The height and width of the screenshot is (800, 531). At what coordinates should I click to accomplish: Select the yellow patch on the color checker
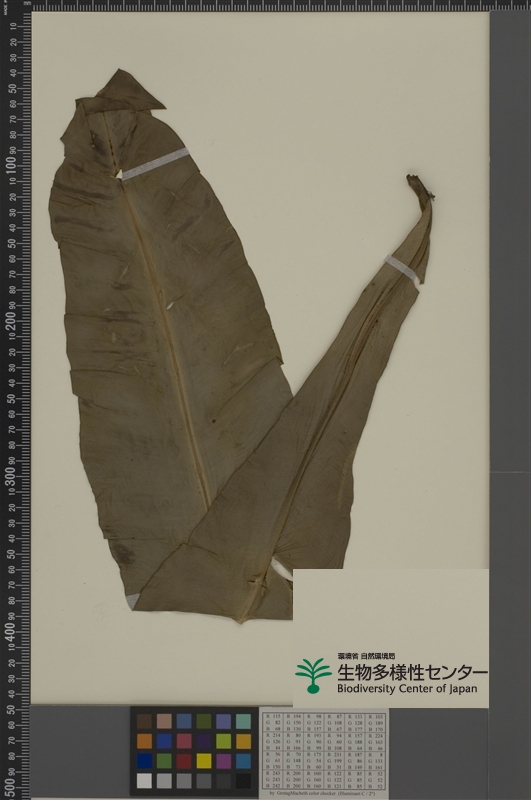204,761
